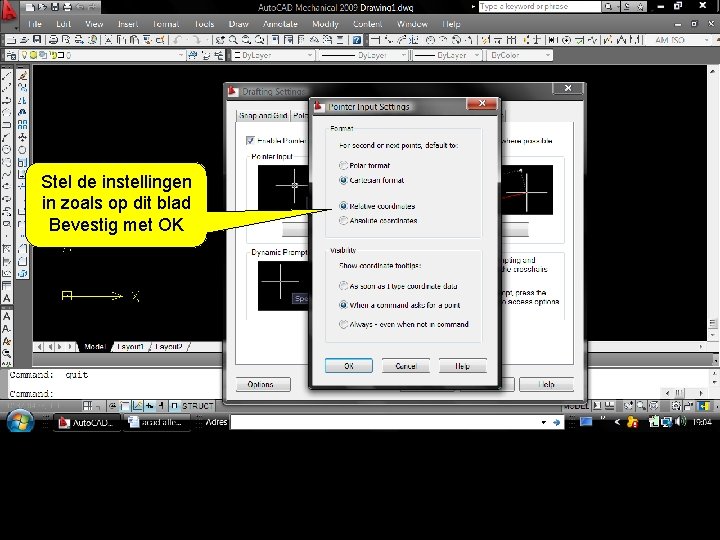
Task: Click Open folder icon in toolbar
Action: pos(24,40)
